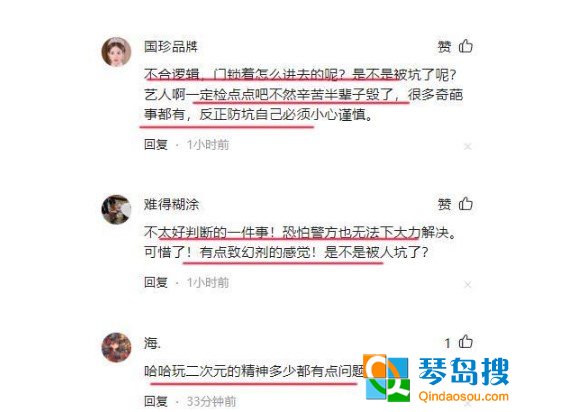Tap the thumbs-up on 海.'s comment
This screenshot has width=573, height=412.
[466, 342]
